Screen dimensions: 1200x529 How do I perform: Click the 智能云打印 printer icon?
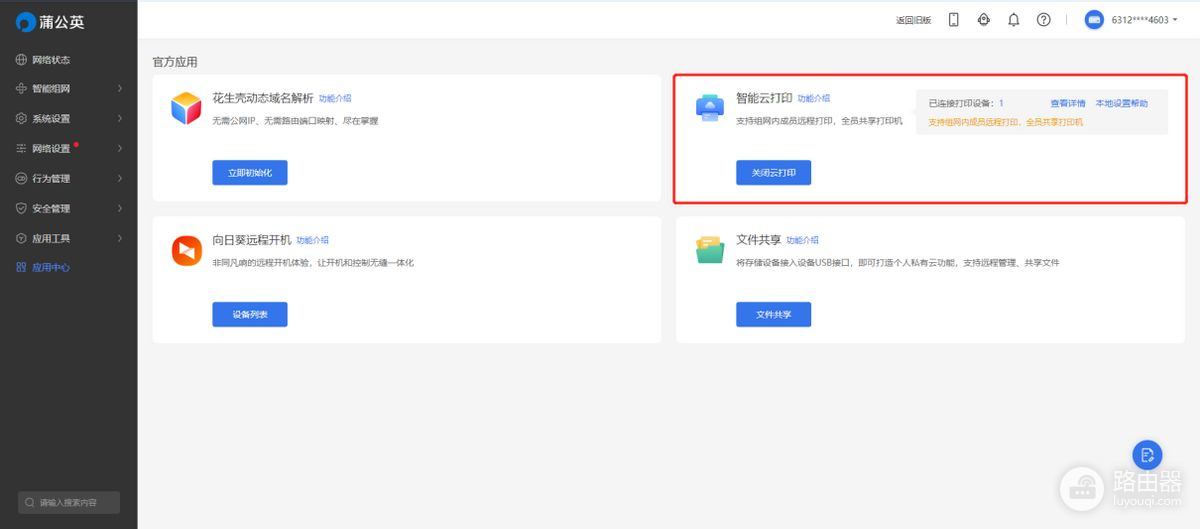[710, 108]
